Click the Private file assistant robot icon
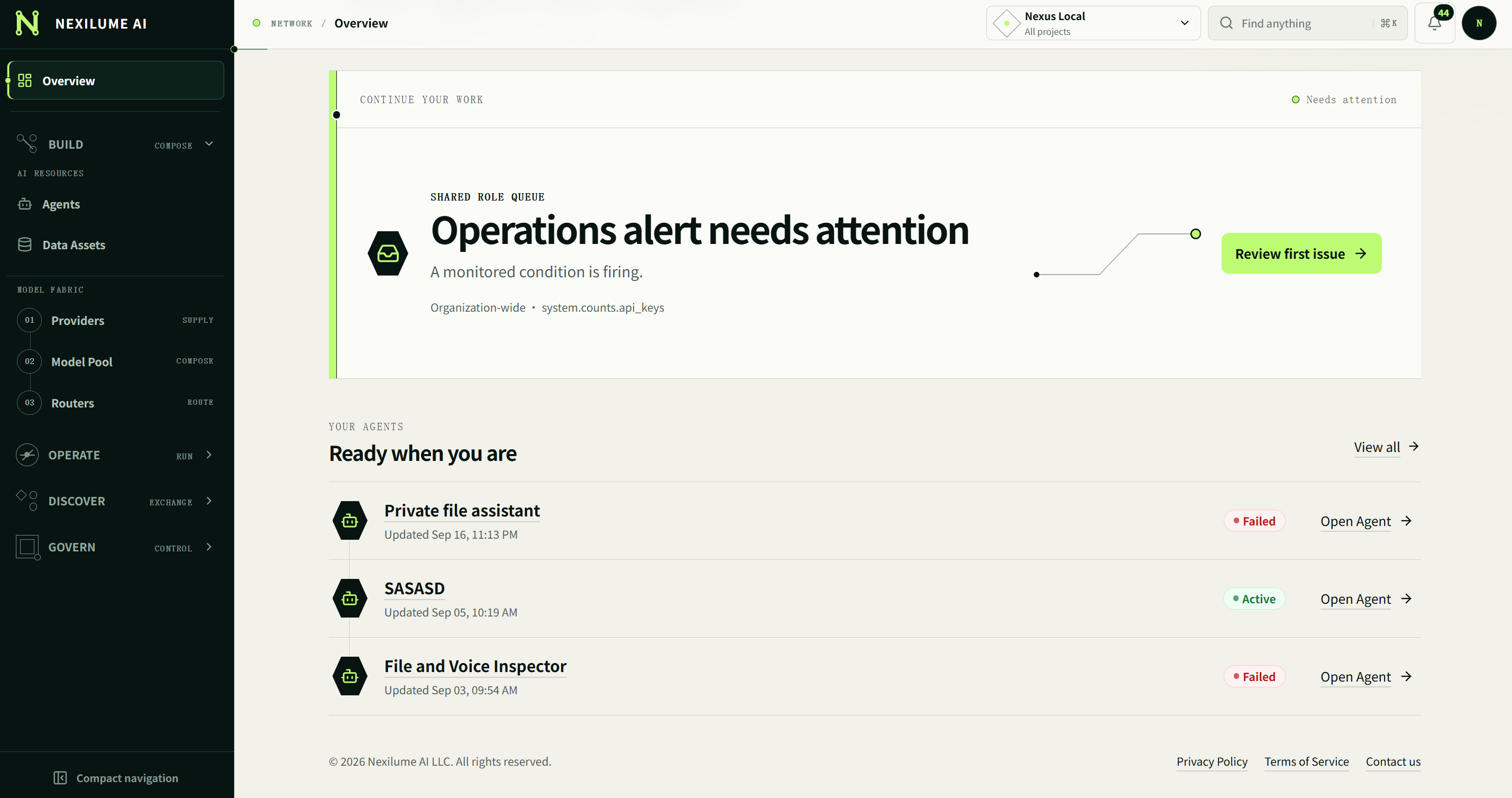This screenshot has height=798, width=1512. 350,521
